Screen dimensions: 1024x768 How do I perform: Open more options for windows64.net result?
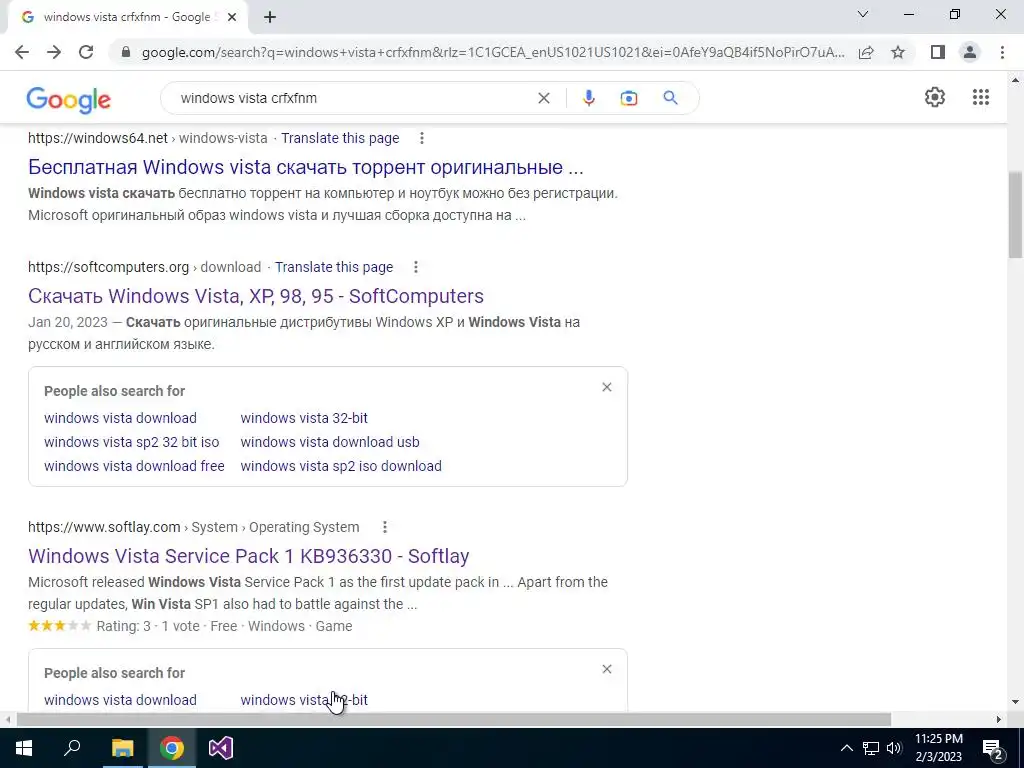(422, 138)
